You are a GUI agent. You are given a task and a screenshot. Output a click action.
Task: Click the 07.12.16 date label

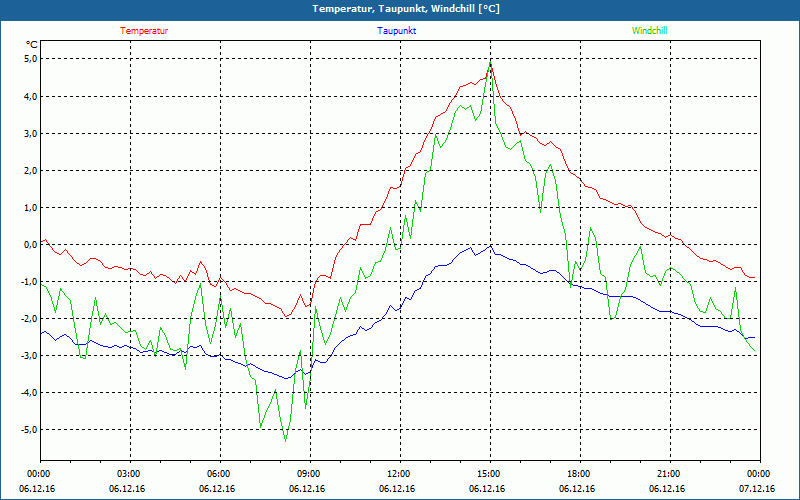(x=757, y=489)
